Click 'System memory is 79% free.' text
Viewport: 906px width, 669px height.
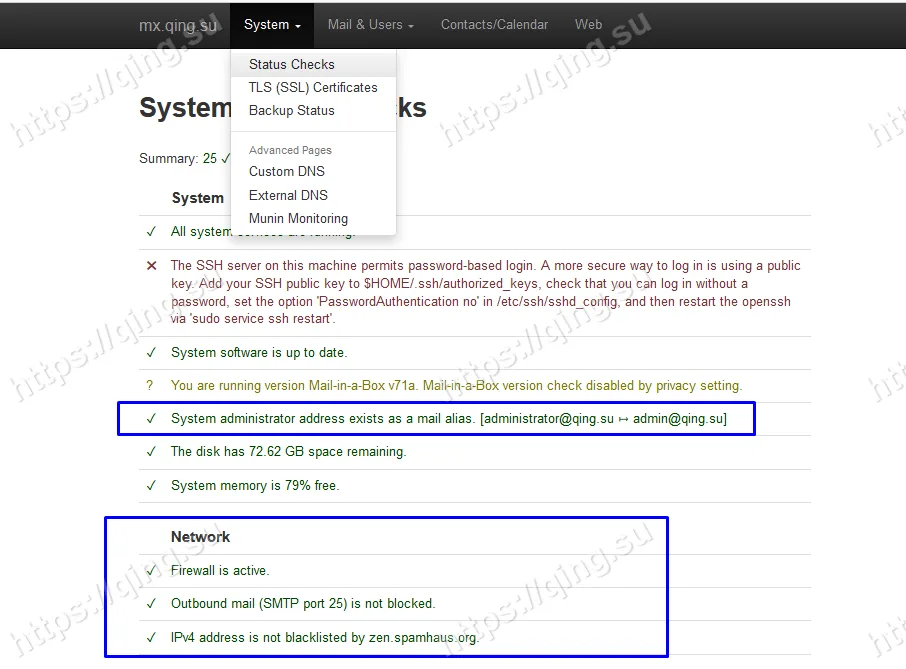click(x=255, y=485)
